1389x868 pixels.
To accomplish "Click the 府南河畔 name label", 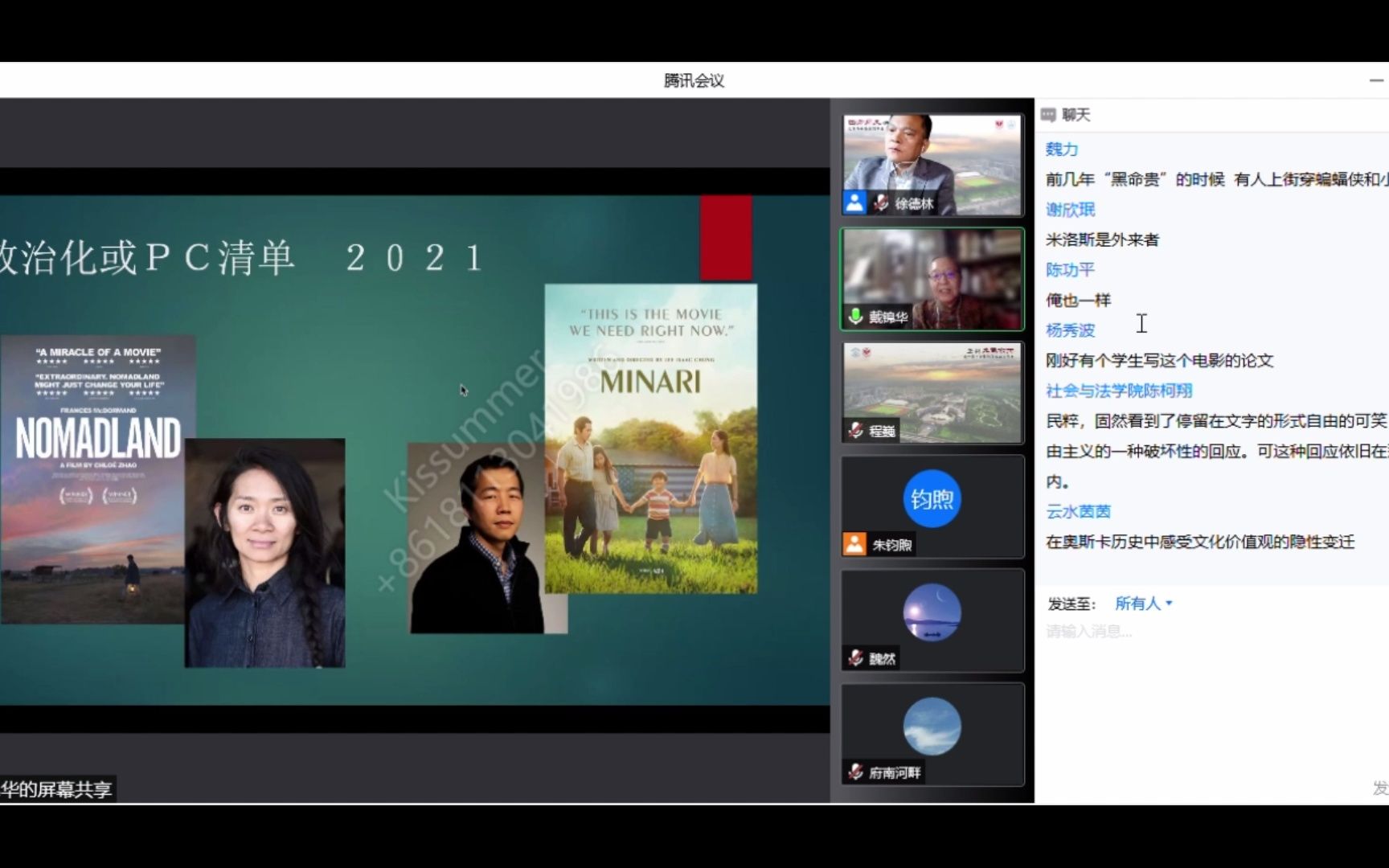I will (895, 773).
